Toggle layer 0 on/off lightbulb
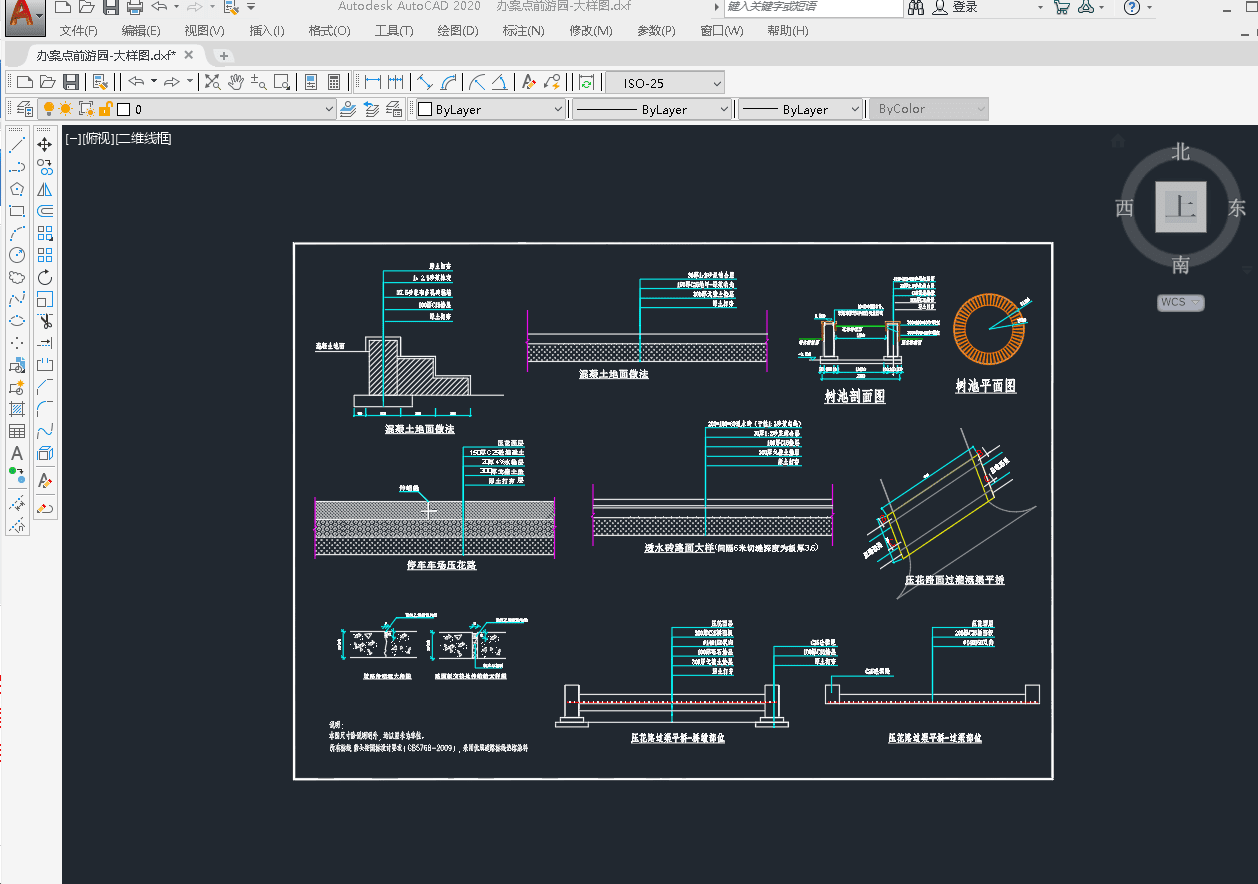The height and width of the screenshot is (884, 1258). pyautogui.click(x=47, y=109)
